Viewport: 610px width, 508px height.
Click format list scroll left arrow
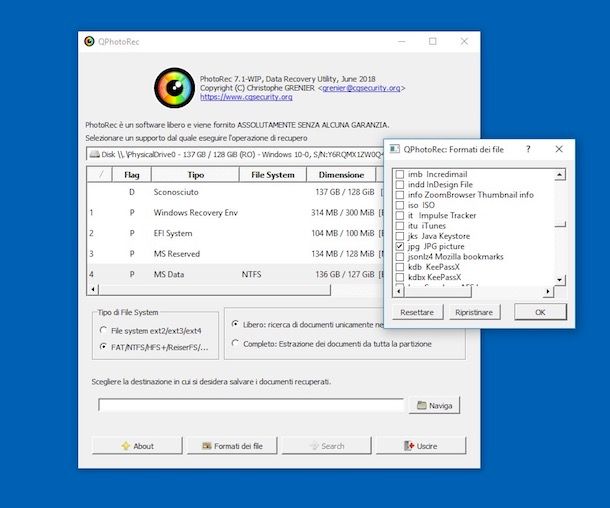(398, 291)
